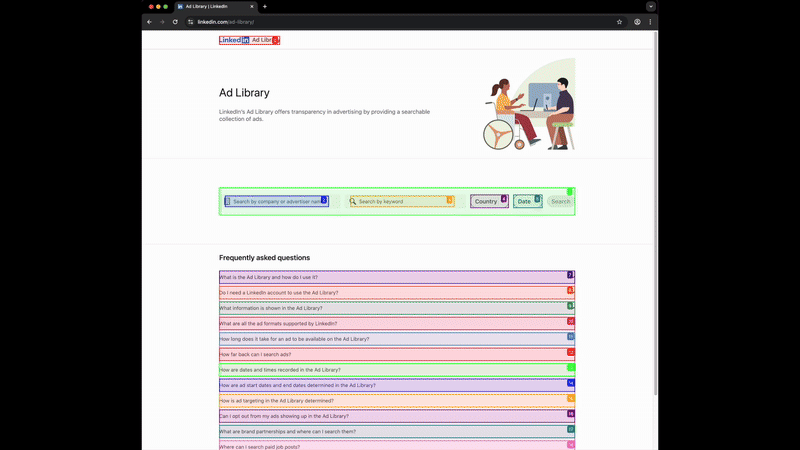Click the 'Ad Library' page heading
800x450 pixels.
coord(244,93)
